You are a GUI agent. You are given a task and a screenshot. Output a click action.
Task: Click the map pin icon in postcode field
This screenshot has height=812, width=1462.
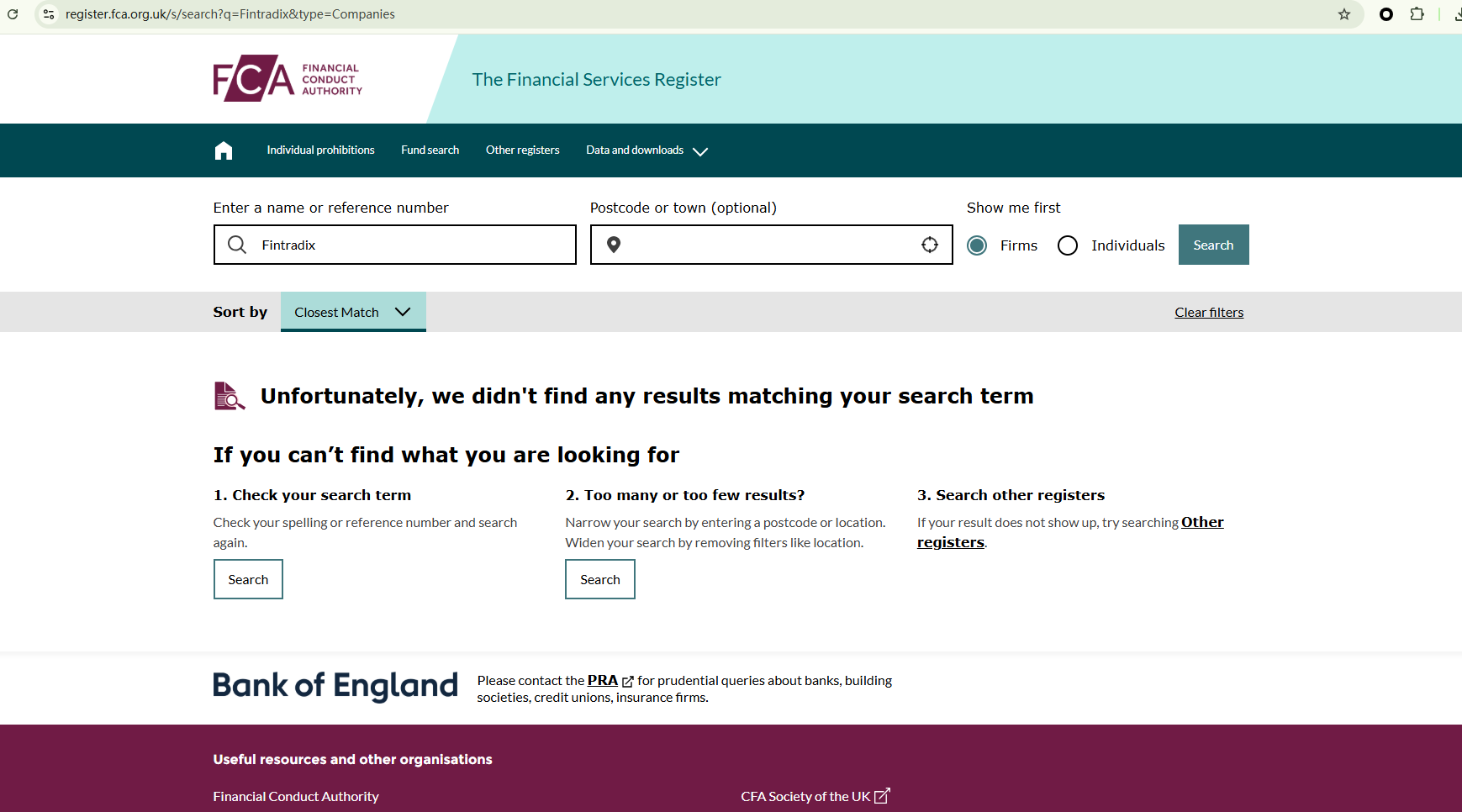click(614, 245)
